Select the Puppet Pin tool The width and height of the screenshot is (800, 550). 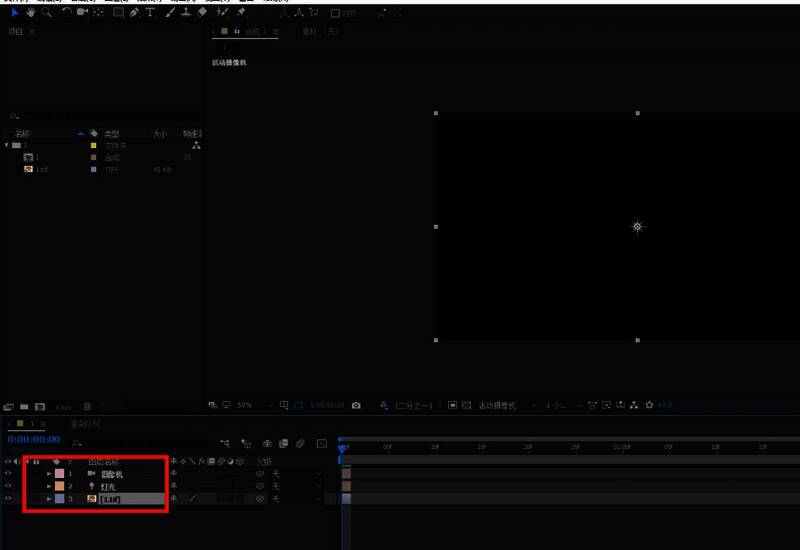pos(241,12)
